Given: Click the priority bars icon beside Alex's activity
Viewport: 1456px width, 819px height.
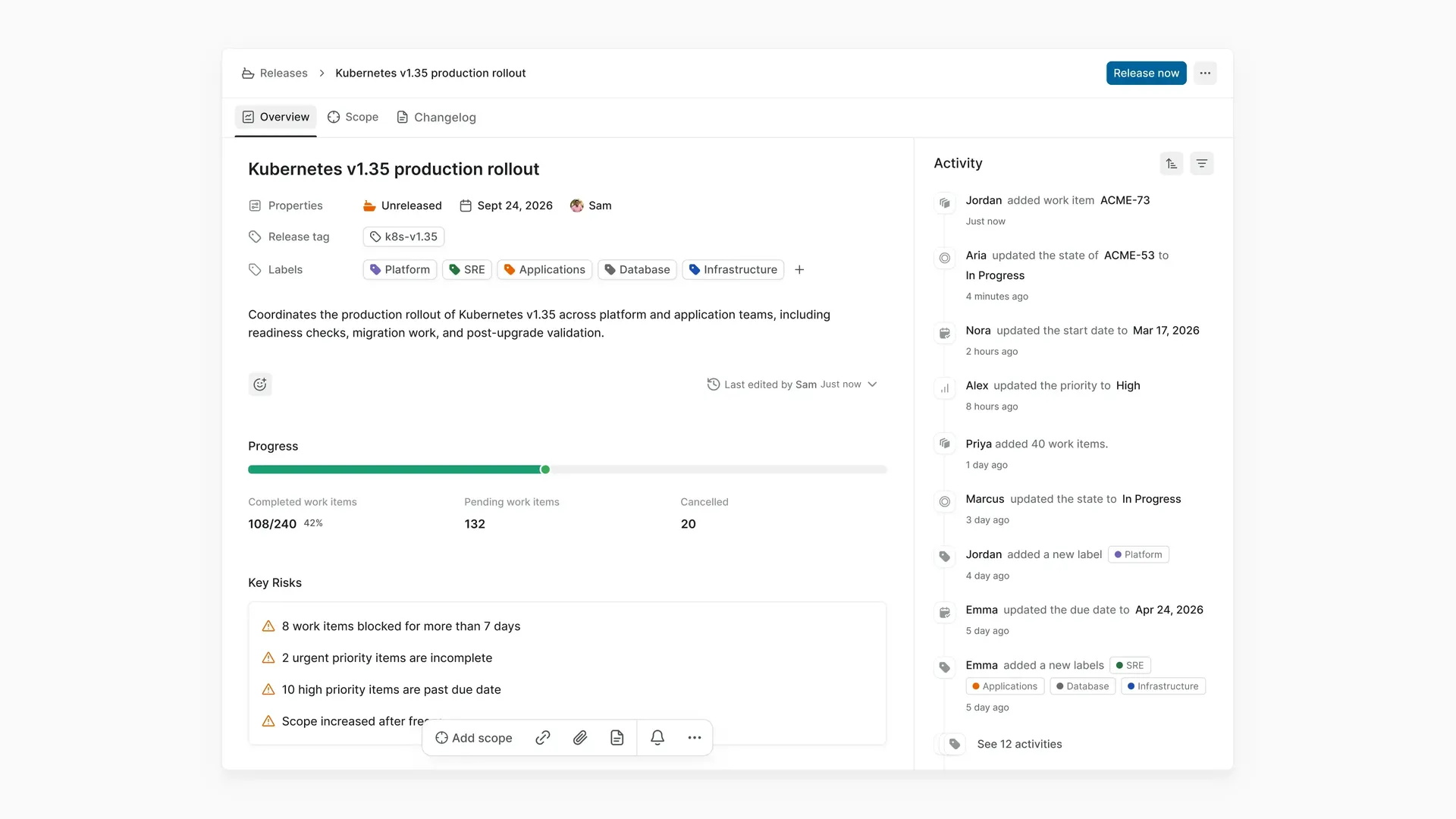Looking at the screenshot, I should [x=945, y=388].
